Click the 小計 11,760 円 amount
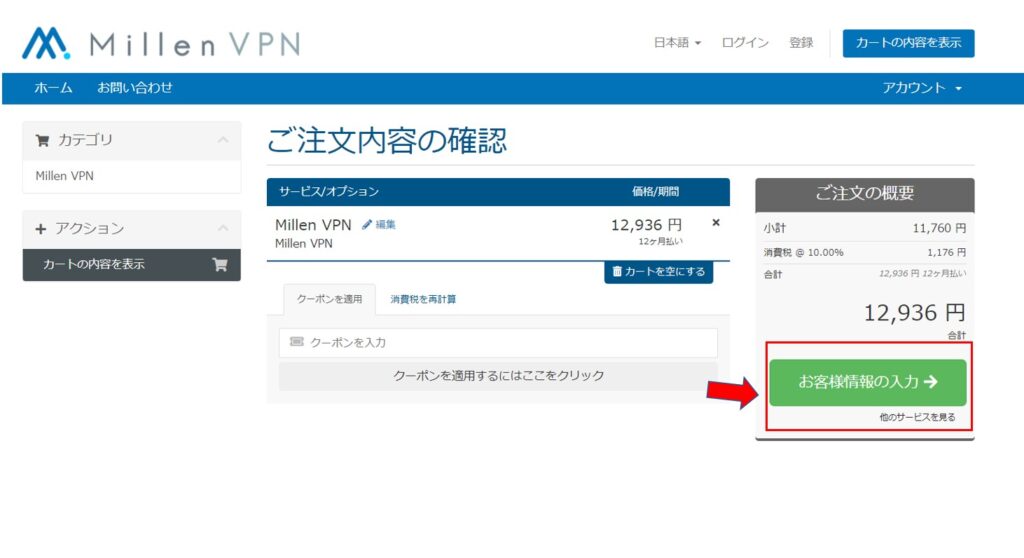 [x=938, y=228]
